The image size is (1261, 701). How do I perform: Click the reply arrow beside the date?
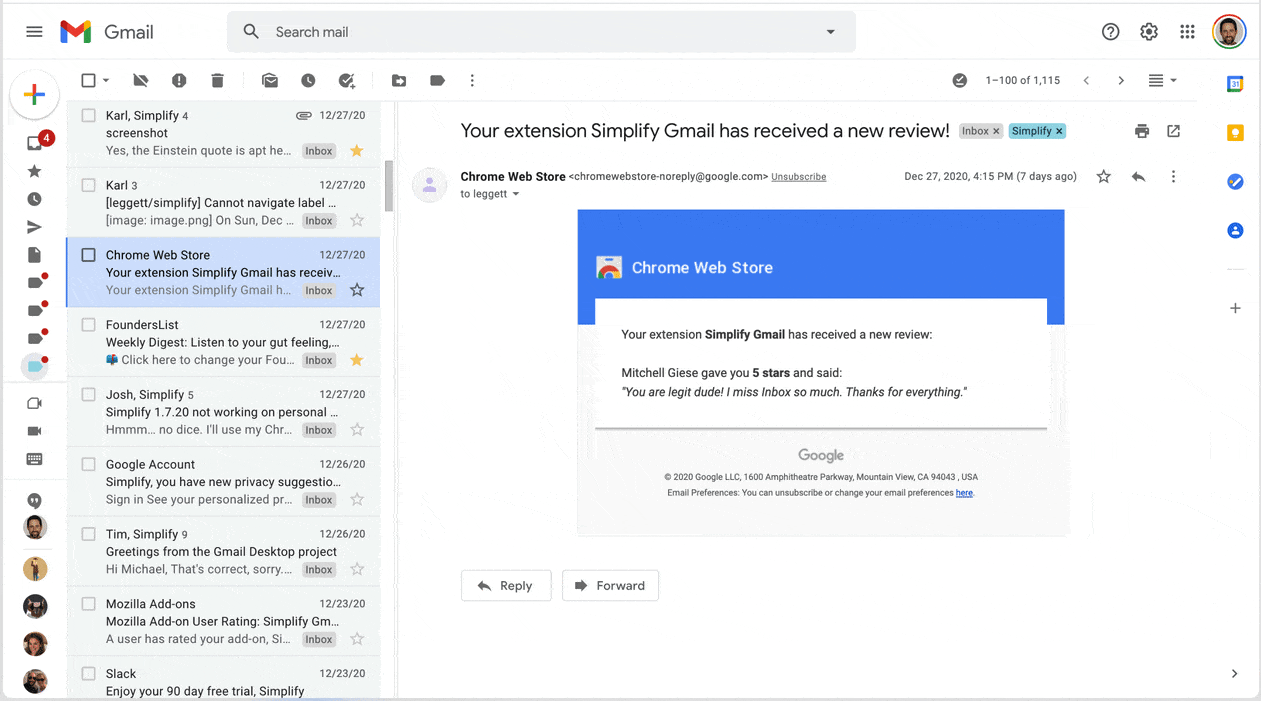1138,176
